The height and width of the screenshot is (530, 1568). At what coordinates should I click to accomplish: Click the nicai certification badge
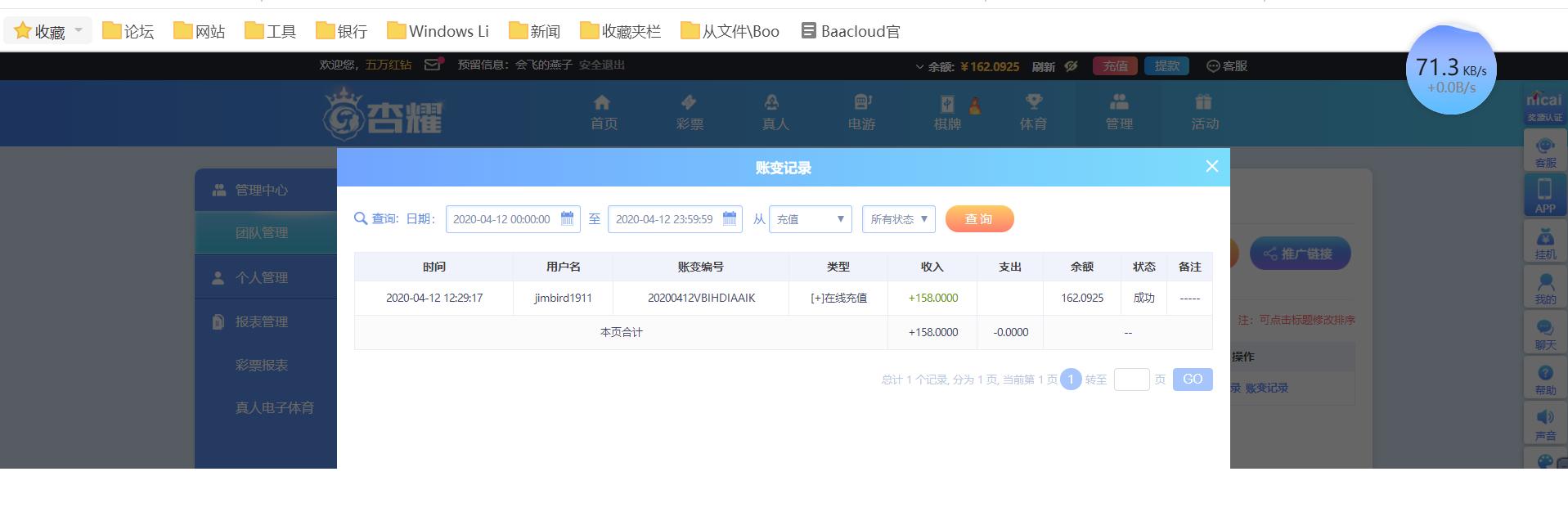coord(1544,106)
